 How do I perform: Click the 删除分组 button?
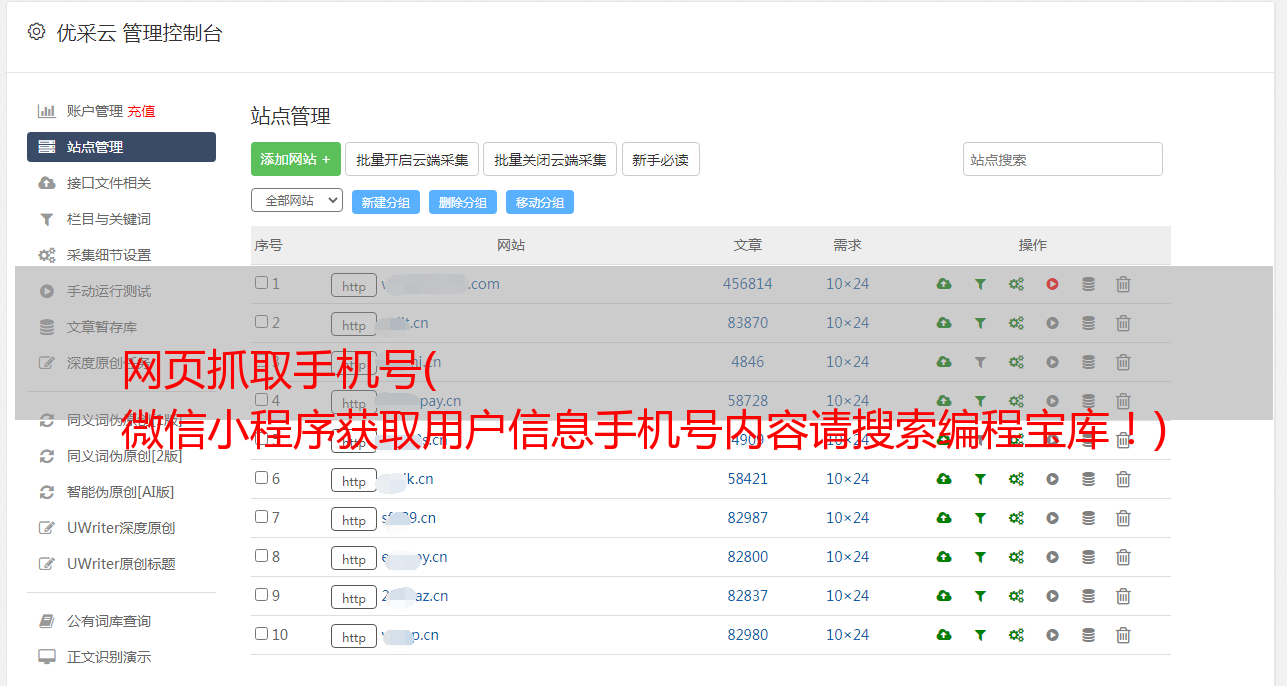[463, 203]
